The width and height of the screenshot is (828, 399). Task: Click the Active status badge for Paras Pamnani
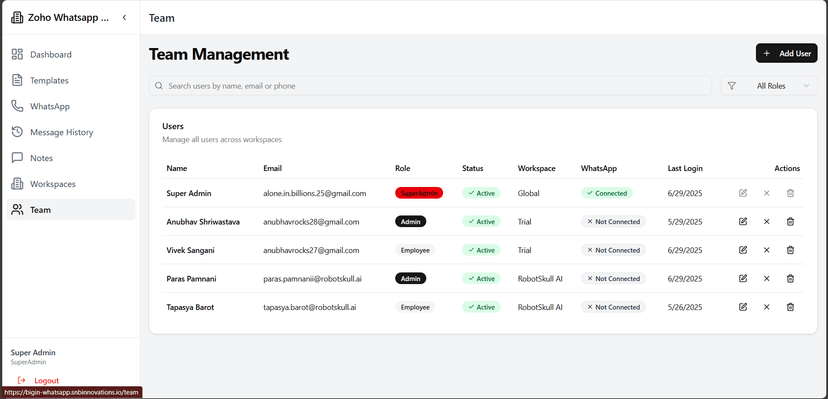(481, 279)
